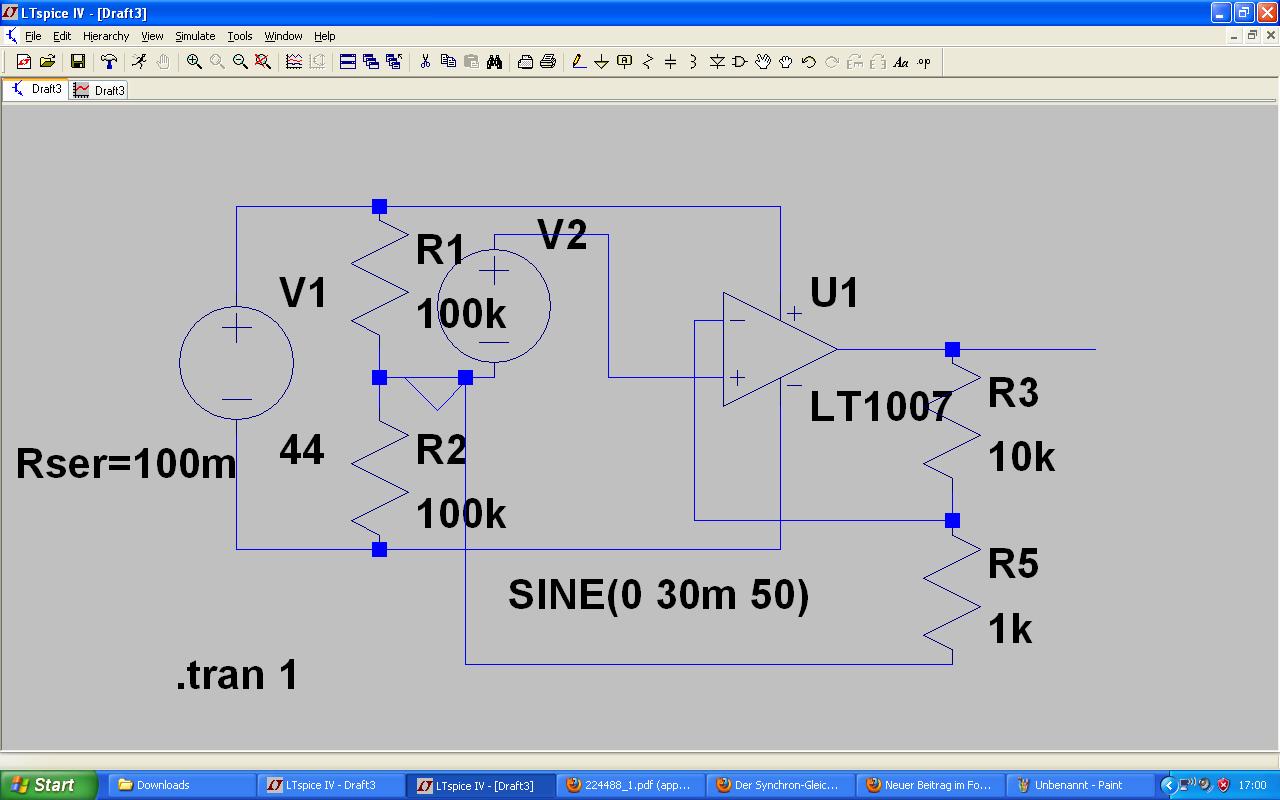Select the Label Net tool
The width and height of the screenshot is (1280, 800).
pos(625,62)
